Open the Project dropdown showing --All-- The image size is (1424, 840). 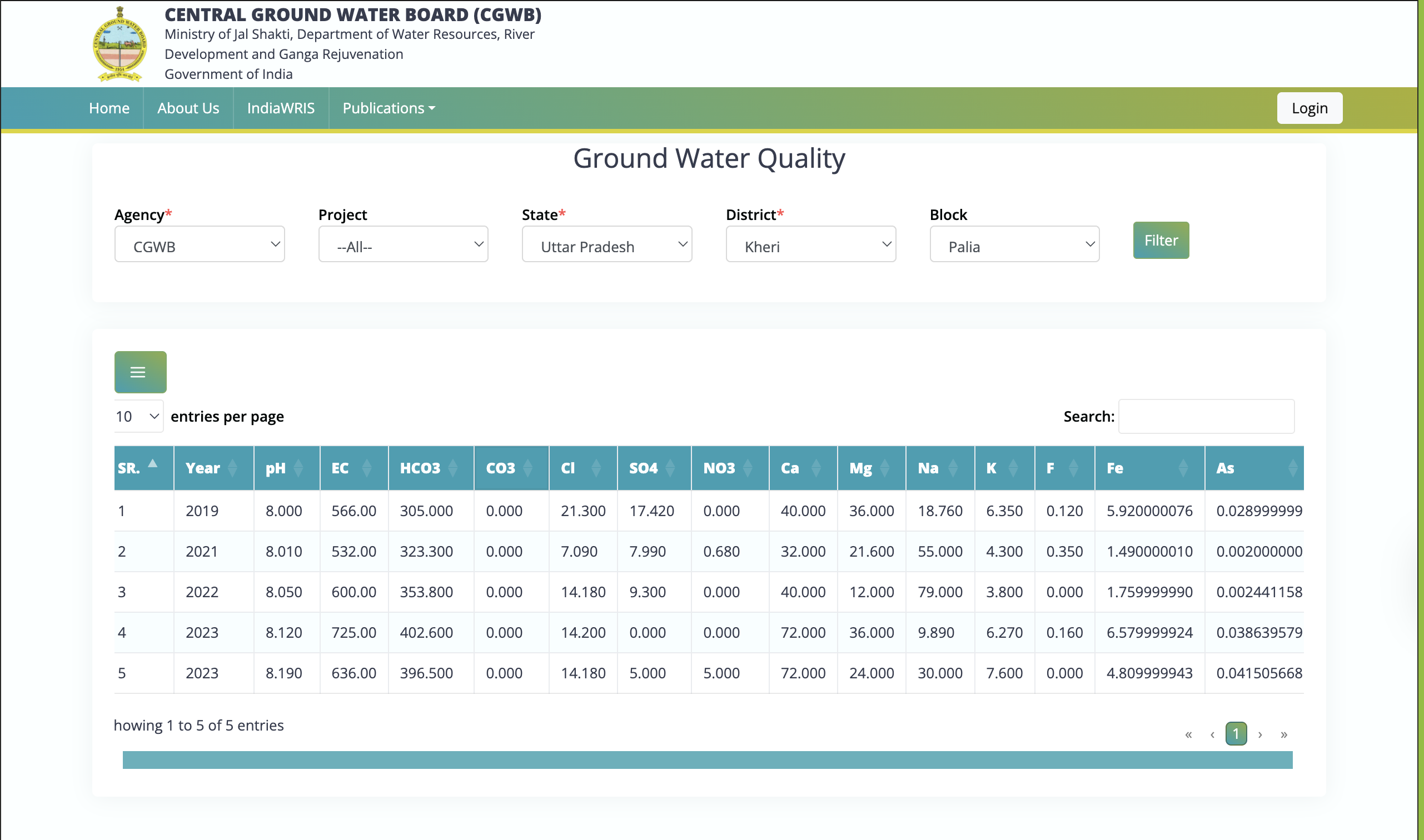403,244
